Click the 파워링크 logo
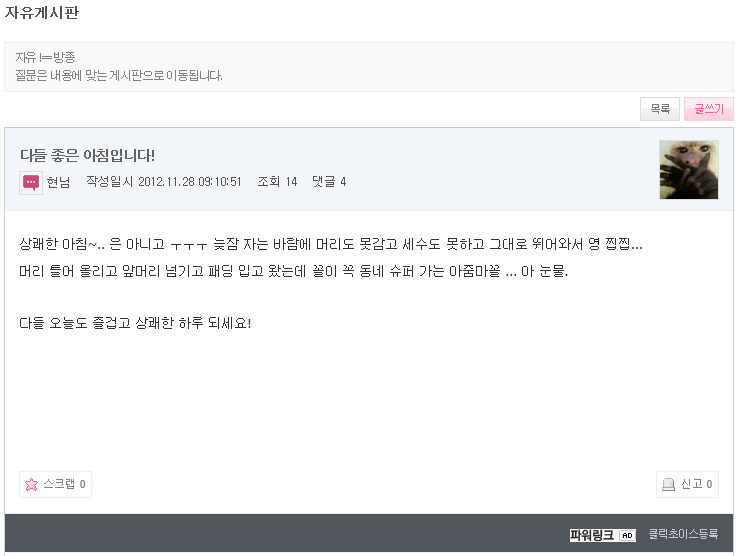Image resolution: width=738 pixels, height=556 pixels. (x=592, y=535)
